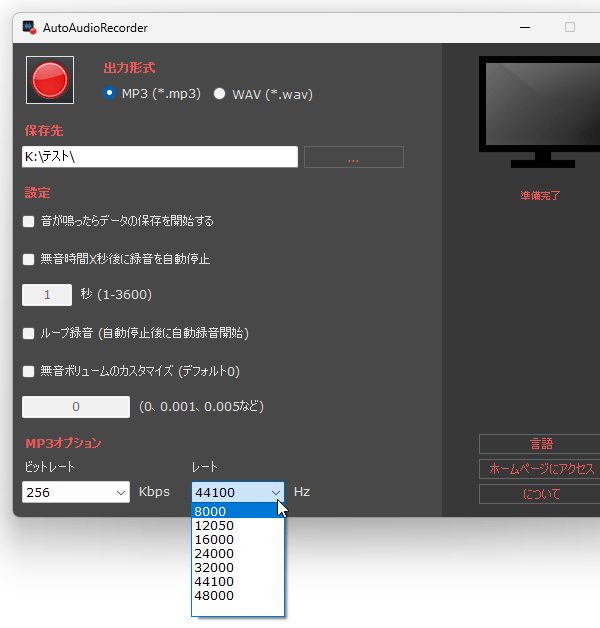This screenshot has height=628, width=600.
Task: Collapse the レート 44100 Hz dropdown
Action: pos(238,492)
